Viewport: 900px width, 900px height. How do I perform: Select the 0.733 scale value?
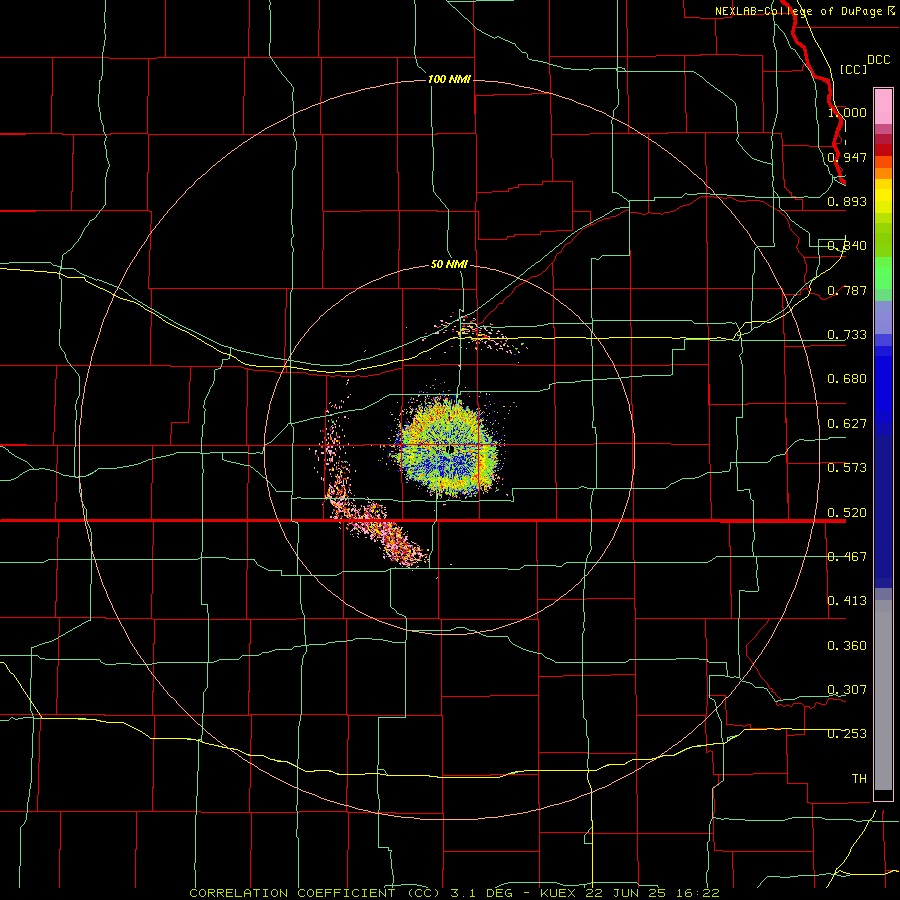[847, 335]
